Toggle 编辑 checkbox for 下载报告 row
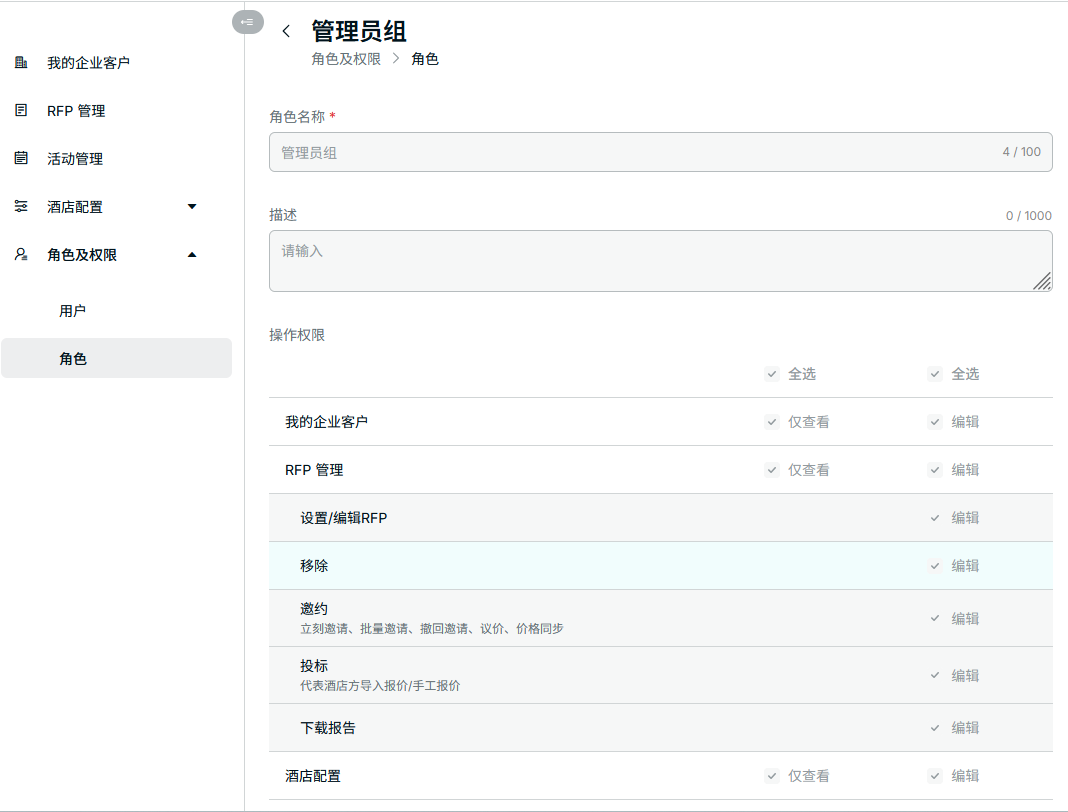Screen dimensions: 1068x812 [x=935, y=728]
